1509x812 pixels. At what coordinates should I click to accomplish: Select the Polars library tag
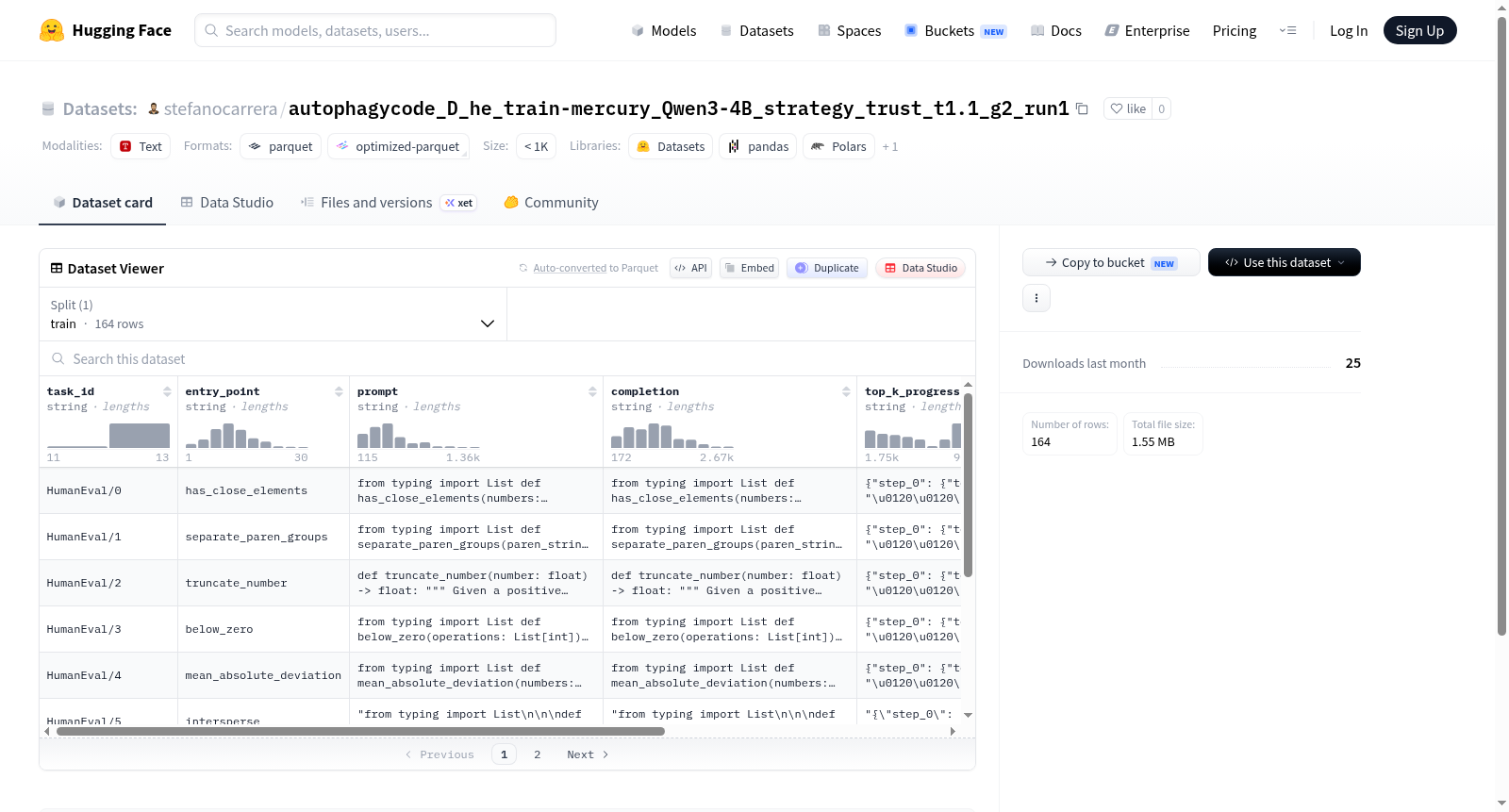click(838, 146)
